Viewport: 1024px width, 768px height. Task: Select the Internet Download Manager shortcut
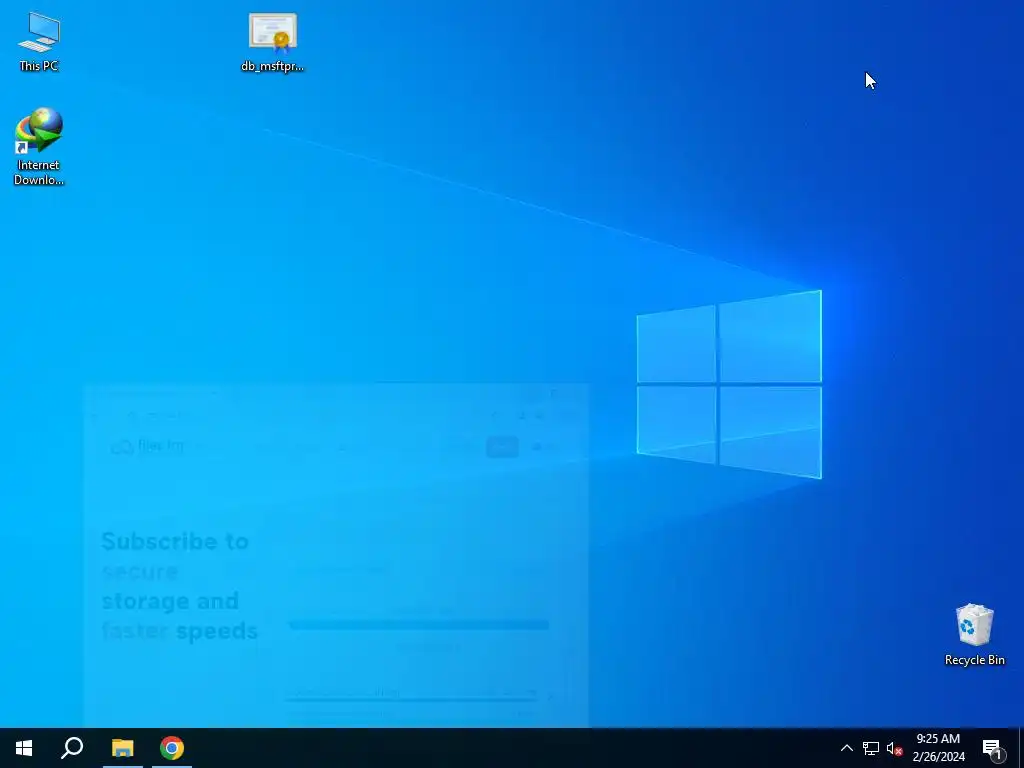coord(39,147)
